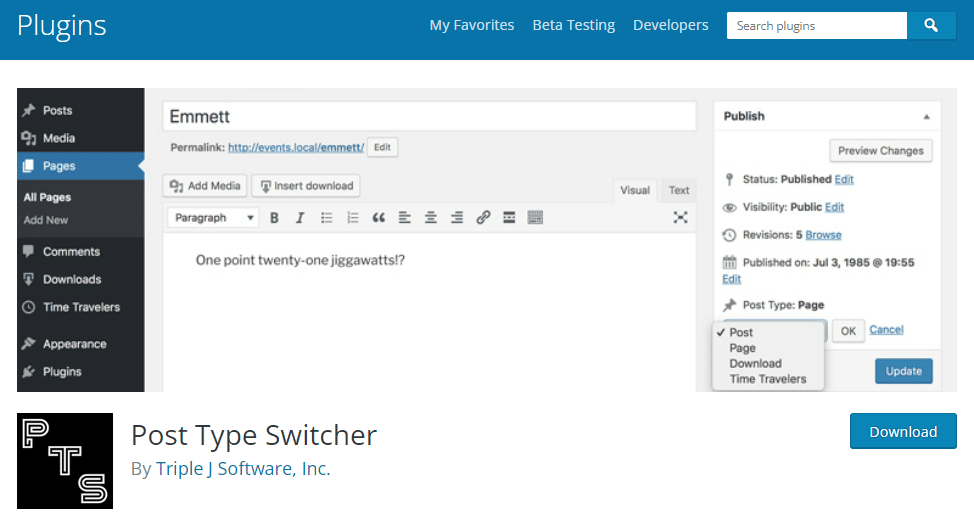Viewport: 974px width, 526px height.
Task: Confirm post type with OK
Action: pyautogui.click(x=848, y=331)
